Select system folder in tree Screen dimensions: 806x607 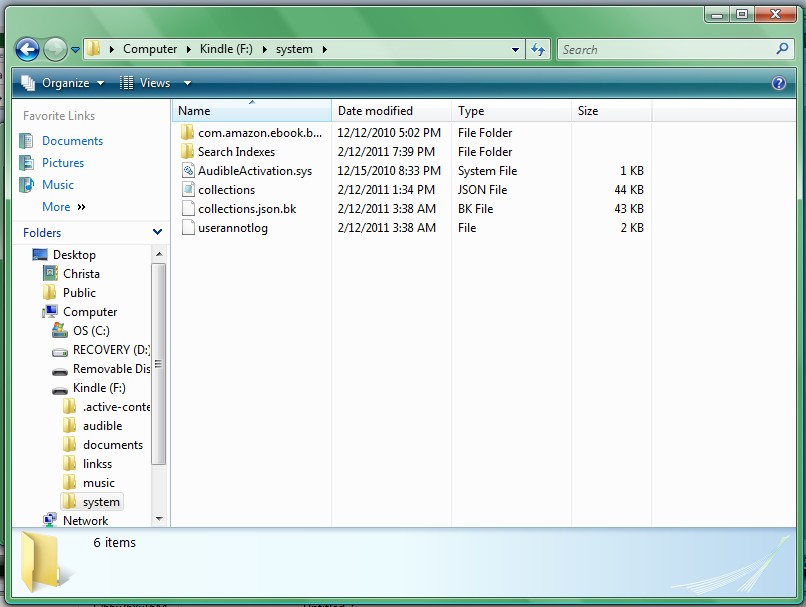click(101, 502)
